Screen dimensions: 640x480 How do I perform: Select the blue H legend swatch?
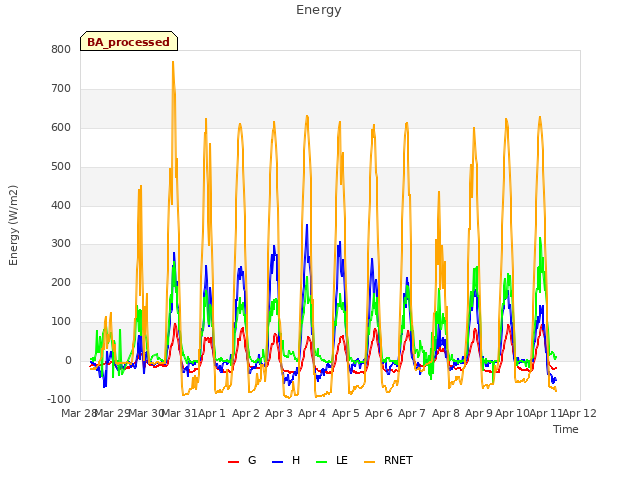(x=278, y=462)
